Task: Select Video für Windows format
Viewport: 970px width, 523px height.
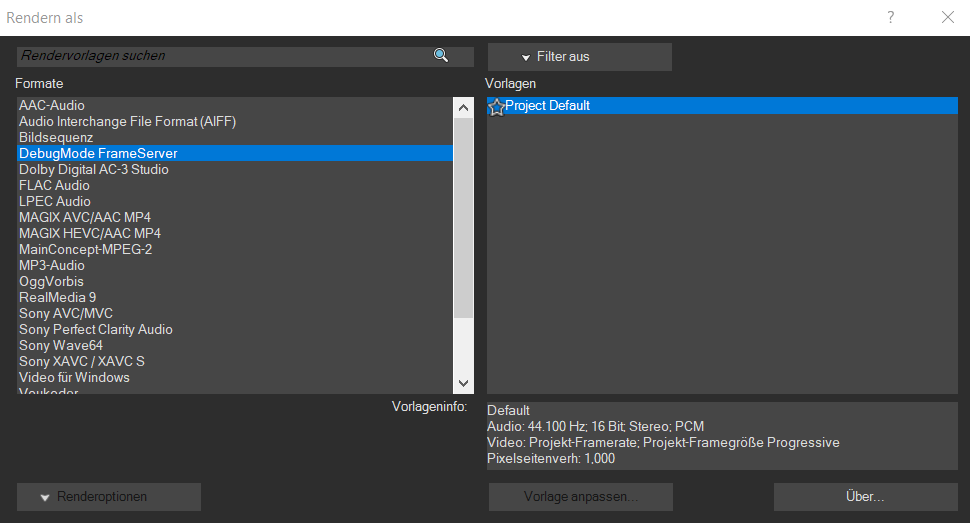Action: (74, 377)
